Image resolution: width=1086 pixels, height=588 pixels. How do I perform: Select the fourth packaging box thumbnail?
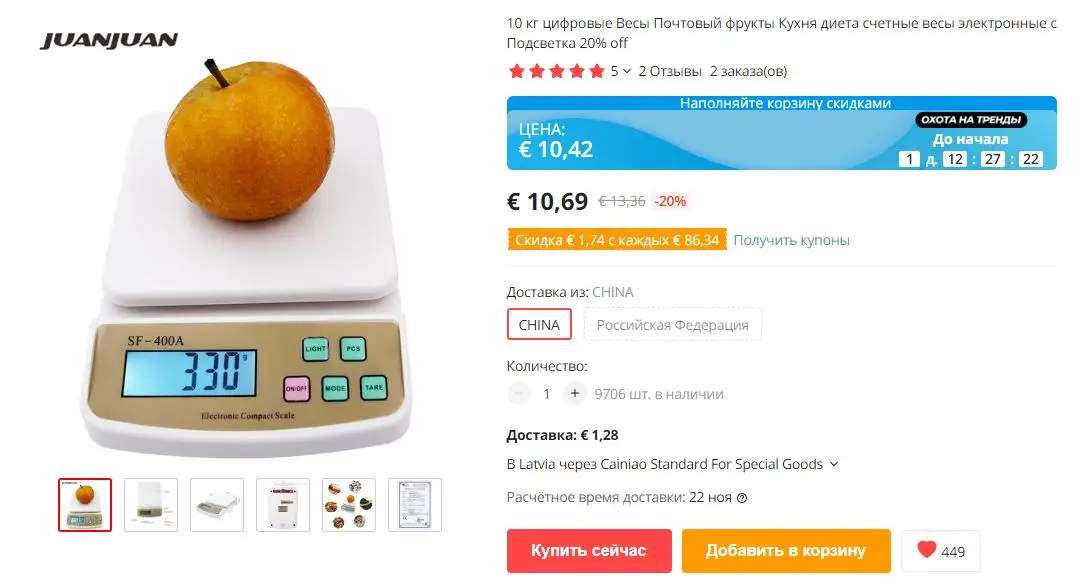coord(283,505)
